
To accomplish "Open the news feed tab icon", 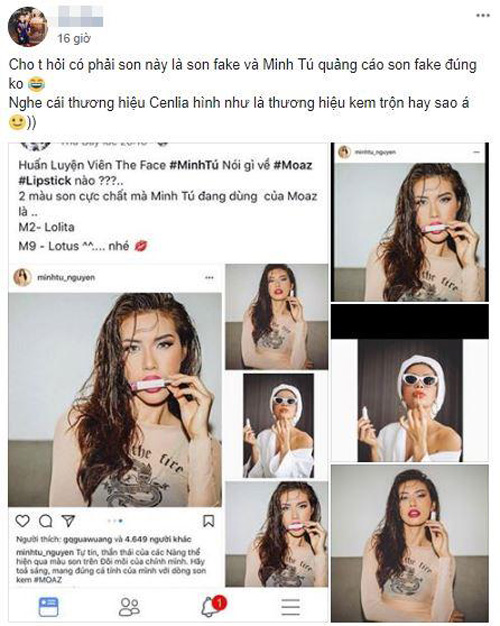I will (x=48, y=607).
